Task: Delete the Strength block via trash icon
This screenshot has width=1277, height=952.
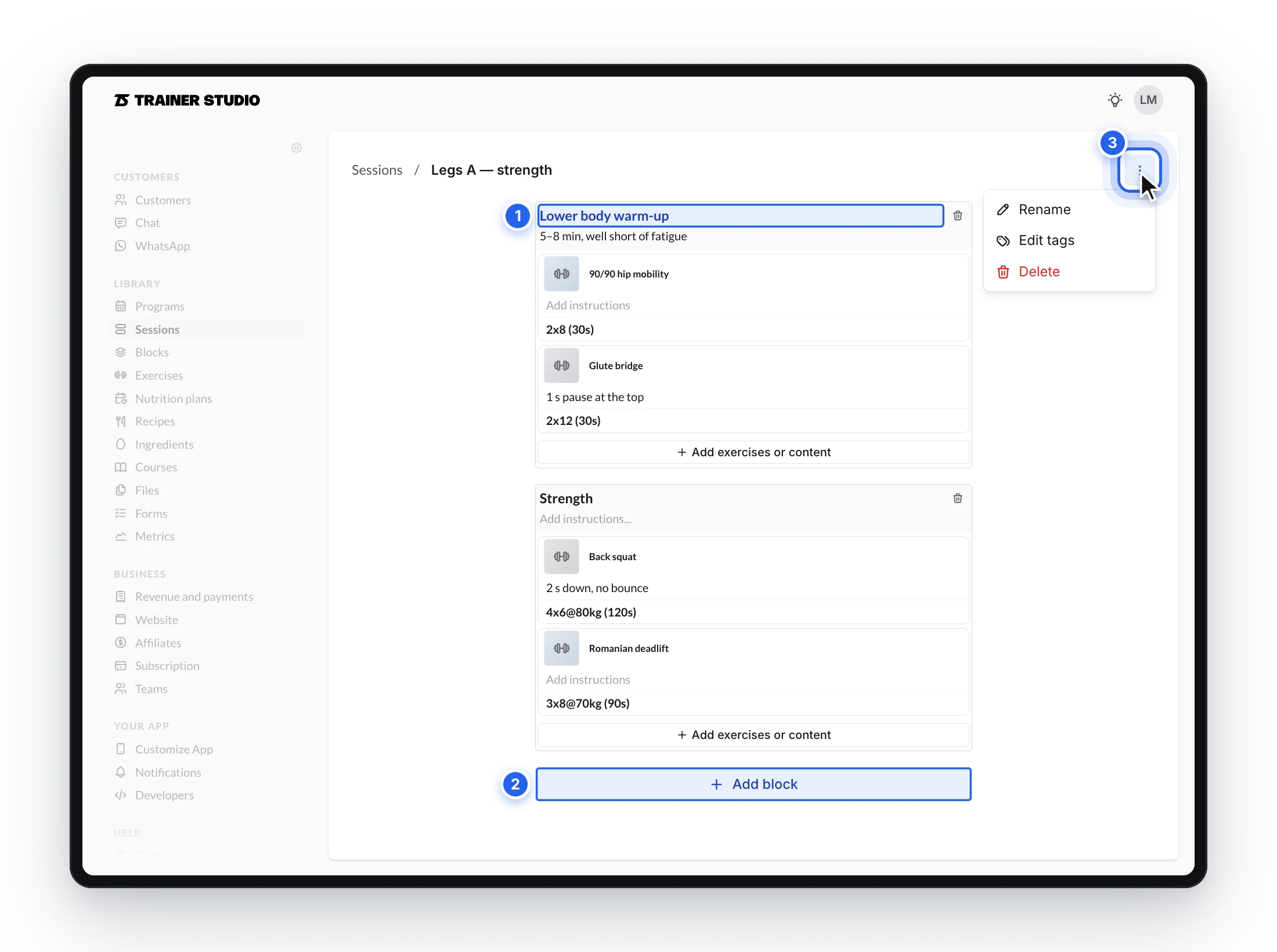Action: pos(958,498)
